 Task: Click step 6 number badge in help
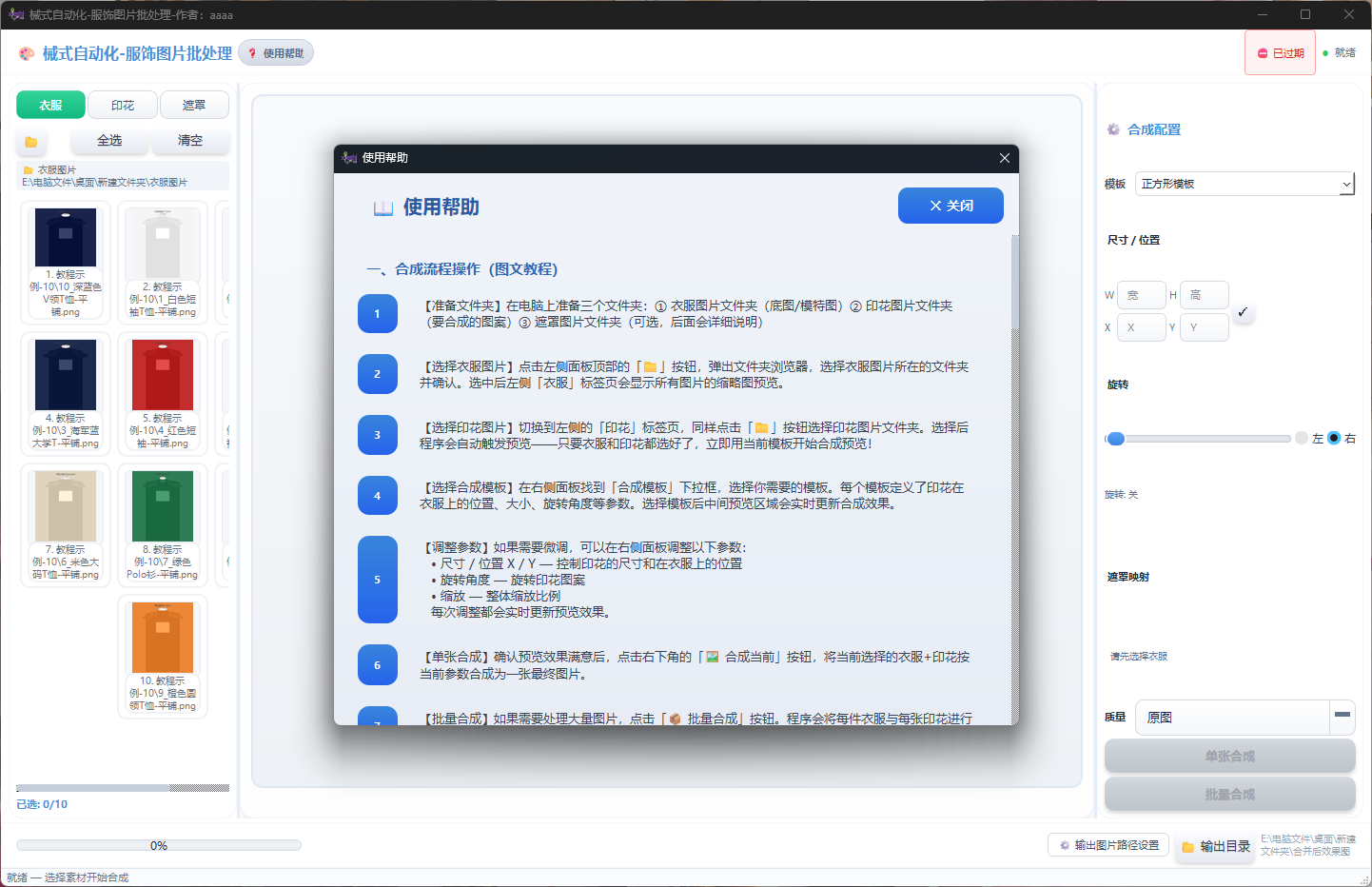[378, 665]
